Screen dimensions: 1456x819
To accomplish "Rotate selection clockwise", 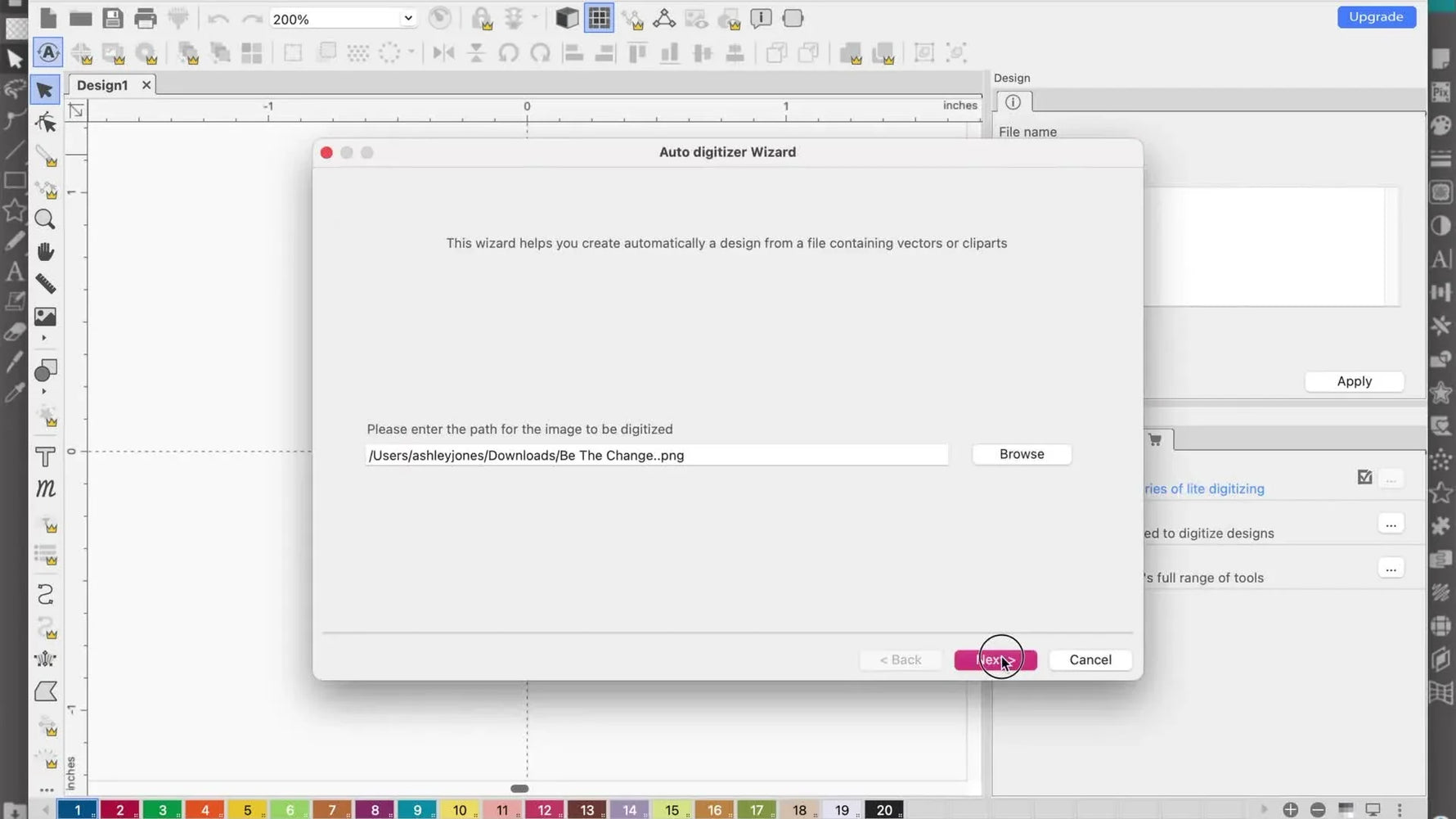I will [x=540, y=53].
